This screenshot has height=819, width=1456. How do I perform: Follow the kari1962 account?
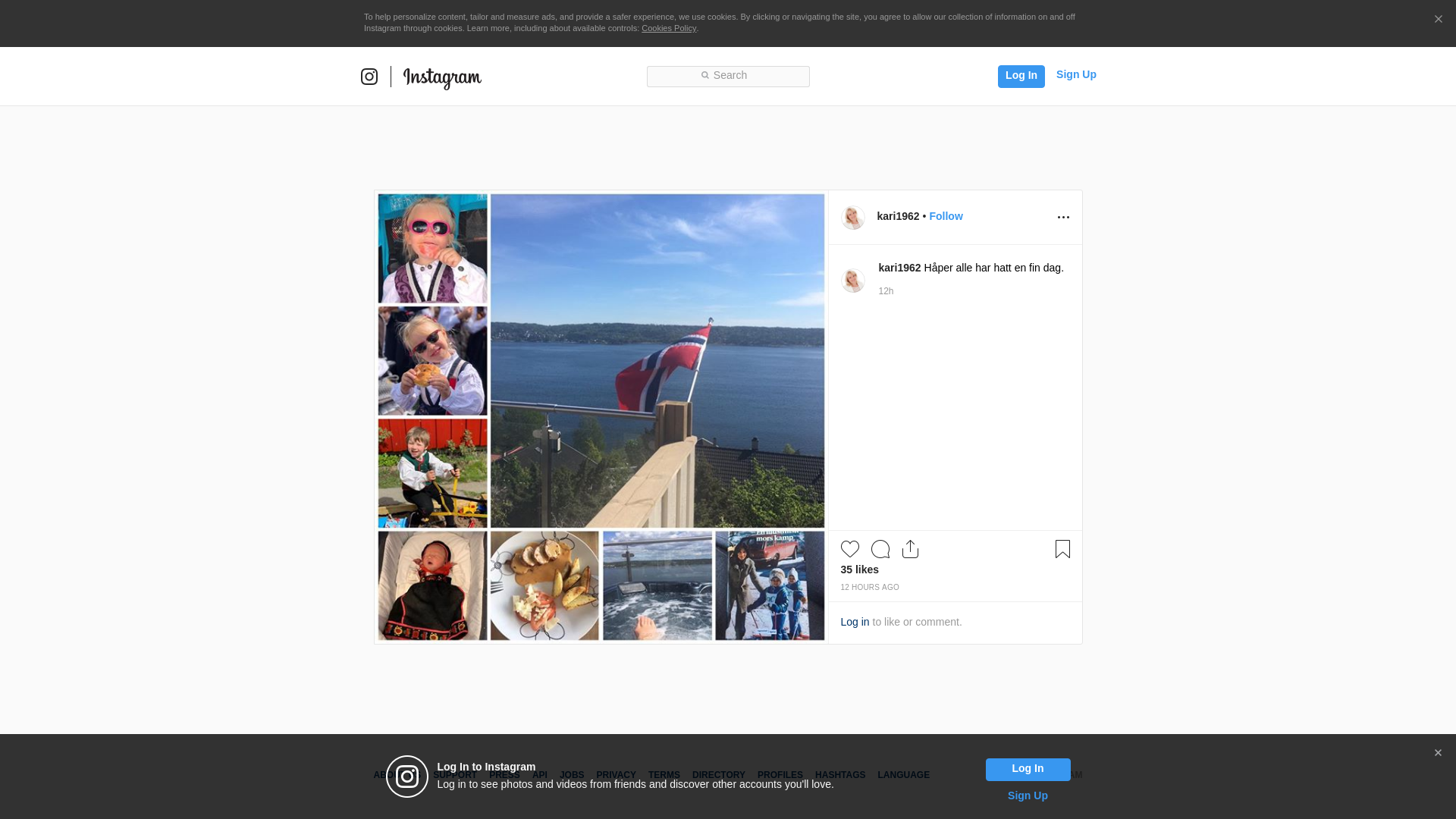click(946, 216)
